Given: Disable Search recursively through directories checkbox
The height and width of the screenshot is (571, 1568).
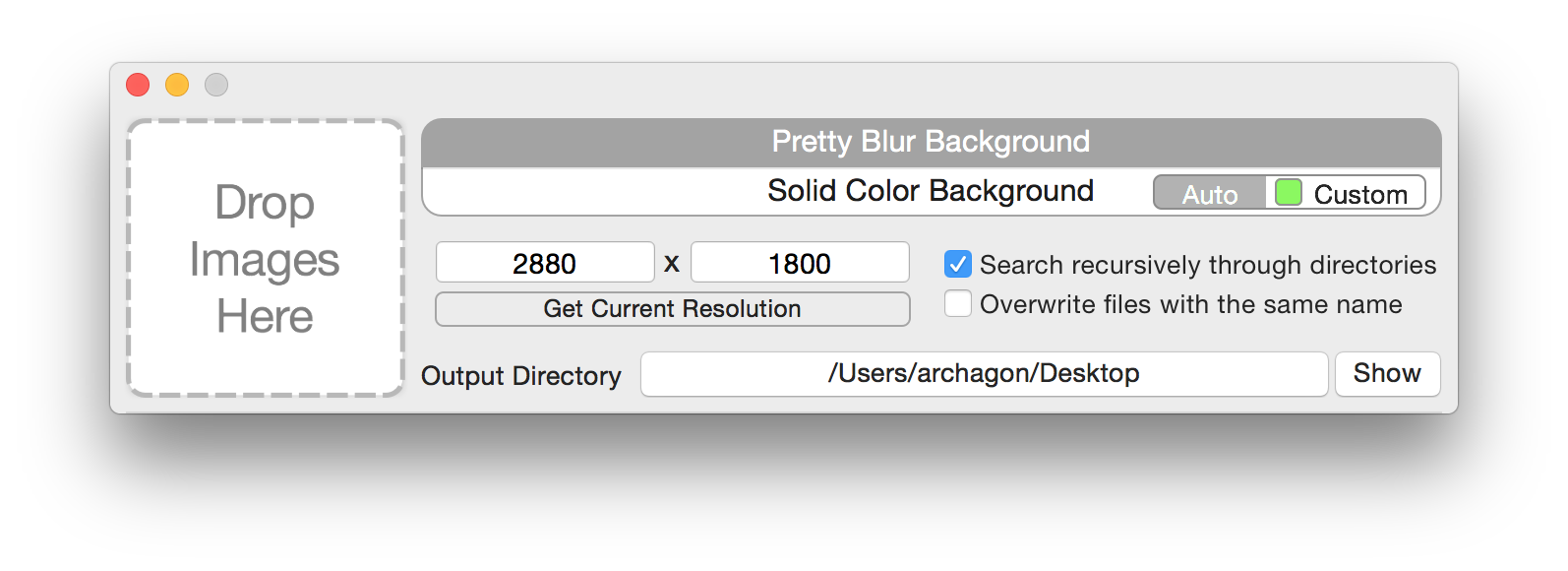Looking at the screenshot, I should pyautogui.click(x=958, y=264).
